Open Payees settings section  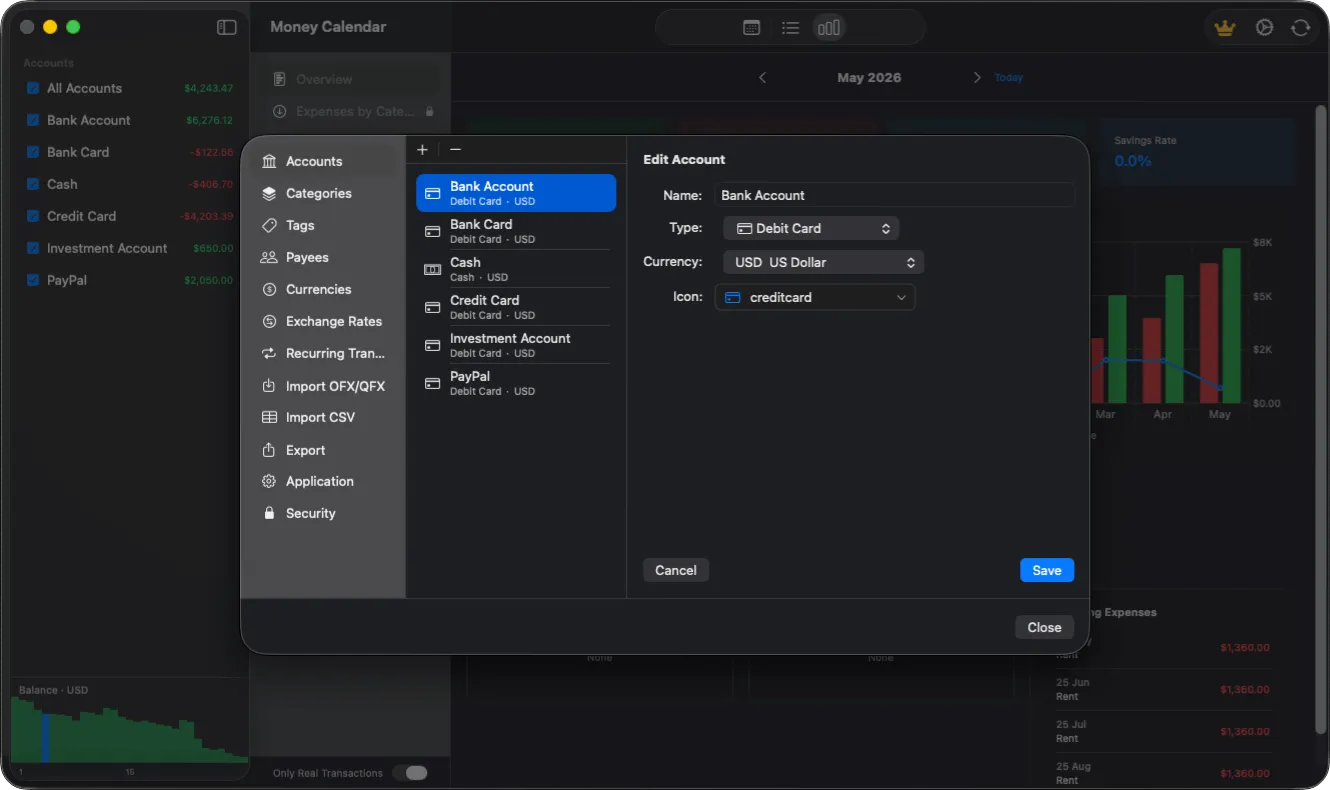323,257
